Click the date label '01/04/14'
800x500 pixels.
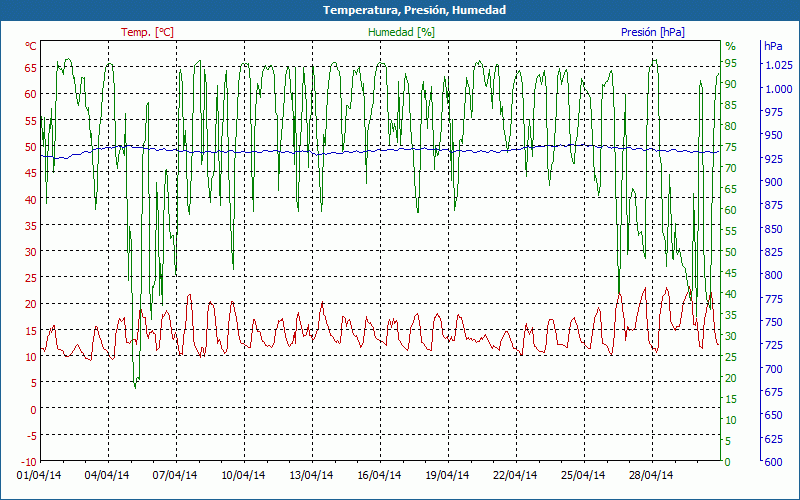pos(39,475)
